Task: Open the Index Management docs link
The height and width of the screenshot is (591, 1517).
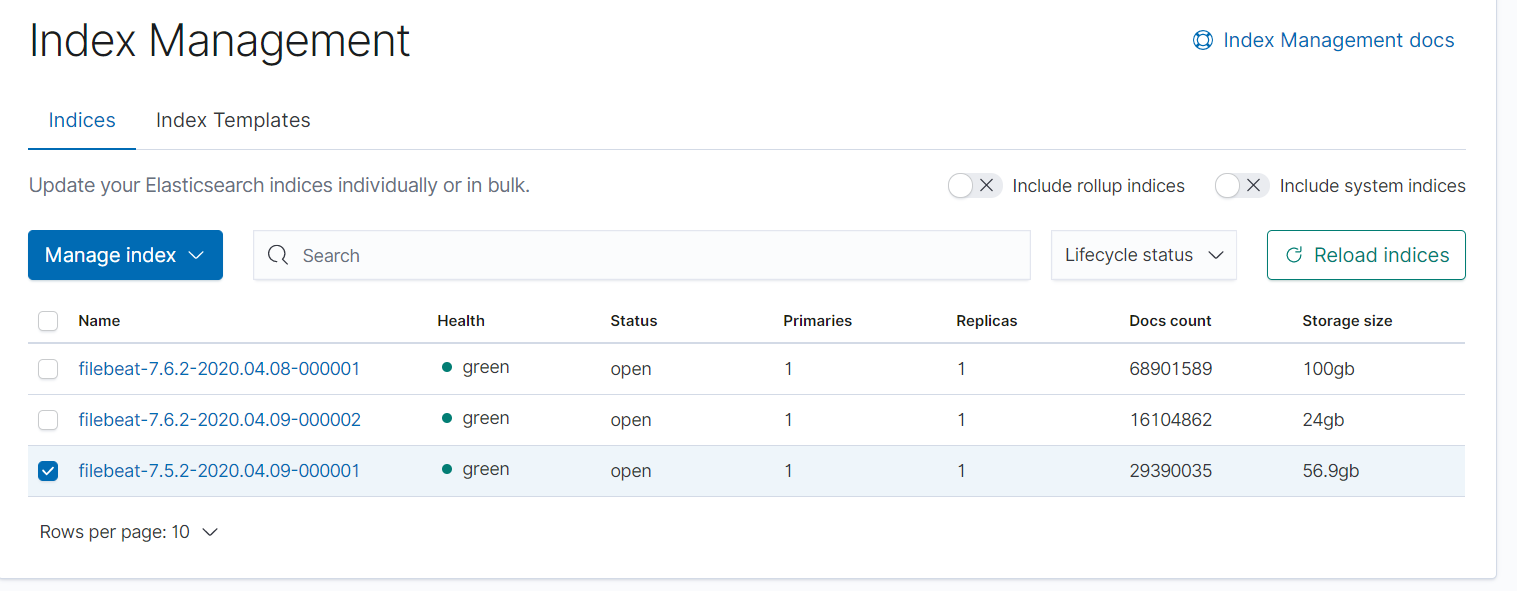Action: point(1338,41)
